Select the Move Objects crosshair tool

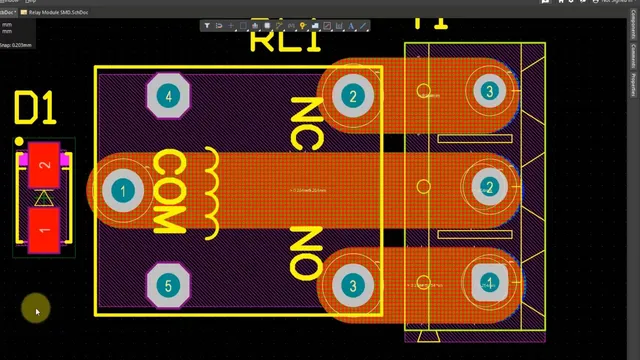pos(231,26)
